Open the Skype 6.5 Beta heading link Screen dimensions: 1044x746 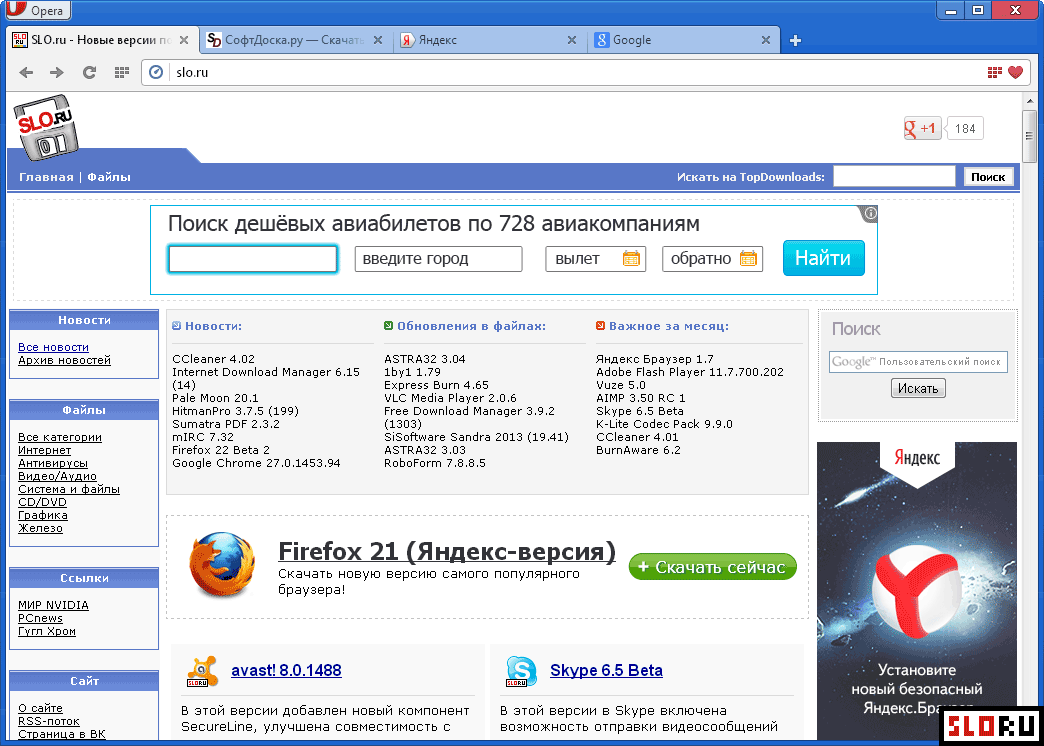606,670
